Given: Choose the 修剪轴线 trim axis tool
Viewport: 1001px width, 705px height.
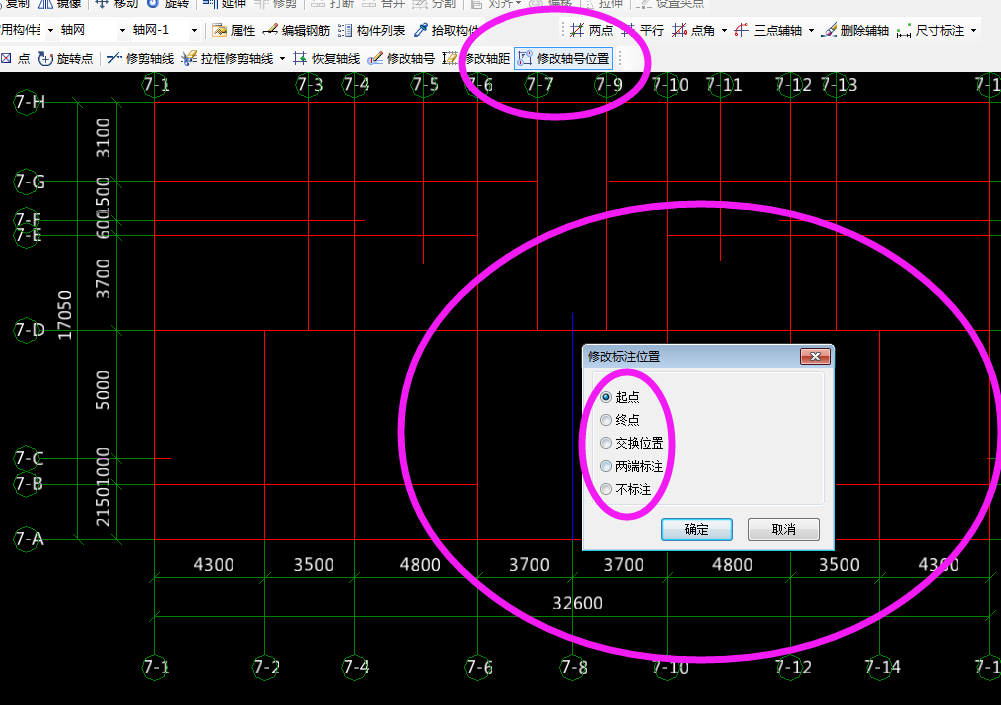Looking at the screenshot, I should pyautogui.click(x=140, y=59).
